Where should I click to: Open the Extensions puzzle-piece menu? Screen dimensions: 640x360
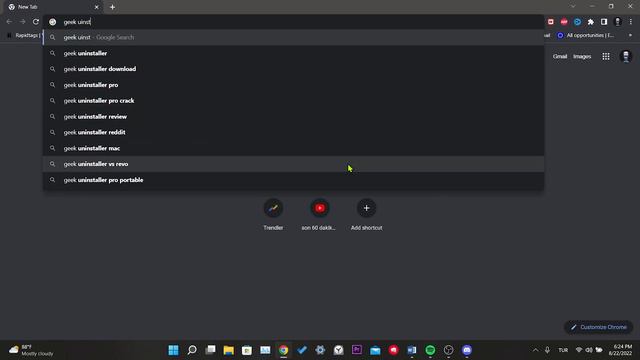pos(591,22)
